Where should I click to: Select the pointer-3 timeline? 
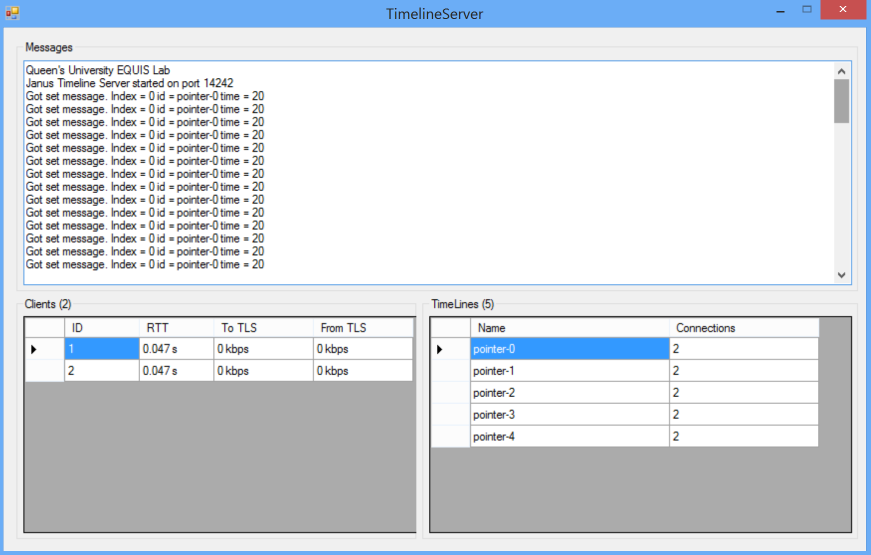570,414
